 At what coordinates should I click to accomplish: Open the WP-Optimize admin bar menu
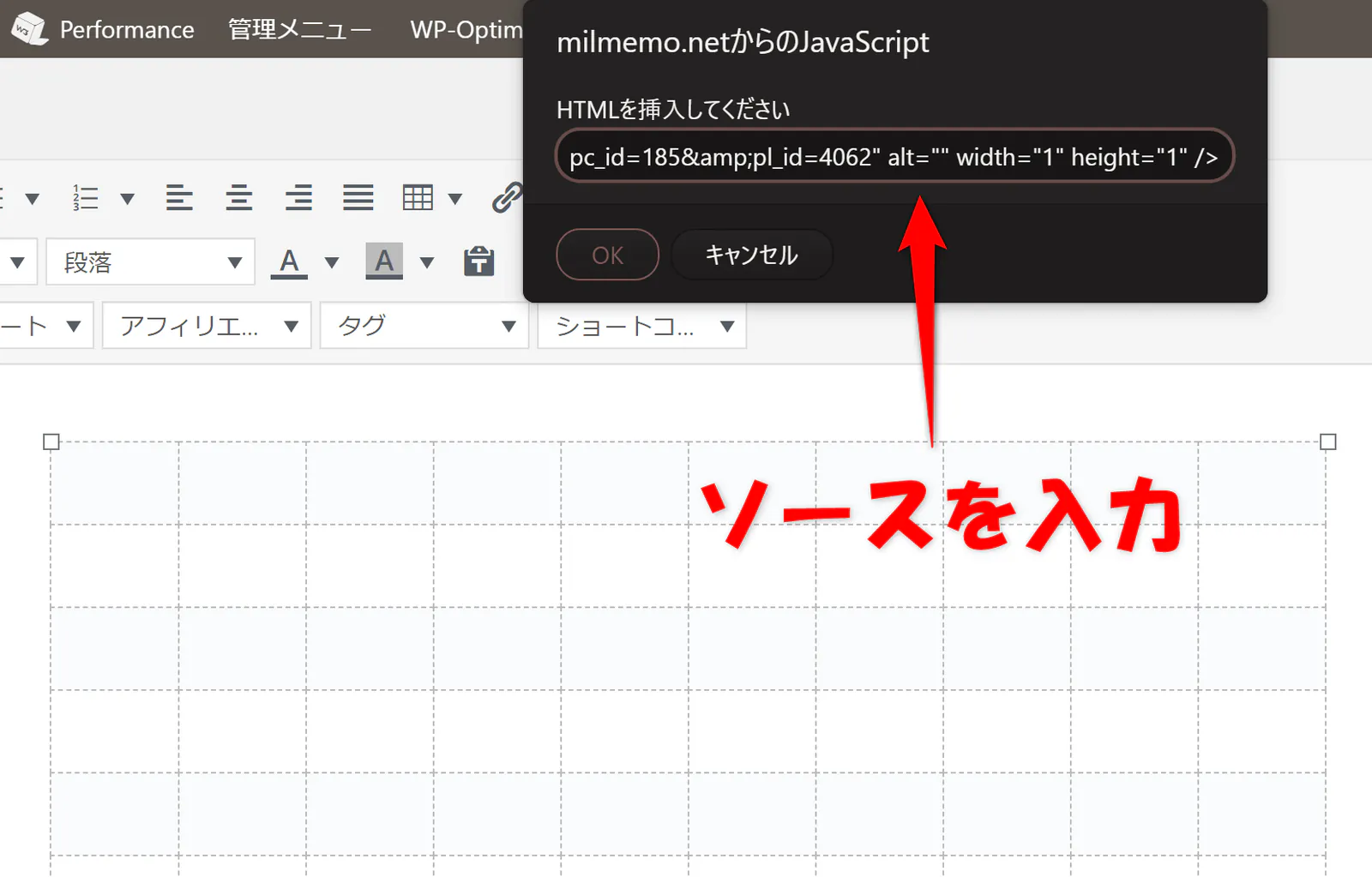466,29
